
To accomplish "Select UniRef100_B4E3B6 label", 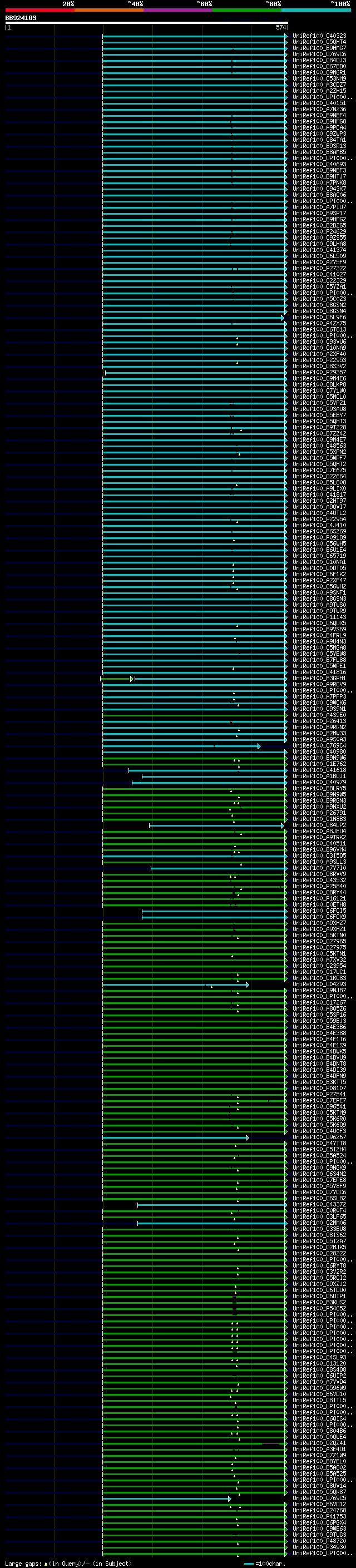I will 319,1027.
